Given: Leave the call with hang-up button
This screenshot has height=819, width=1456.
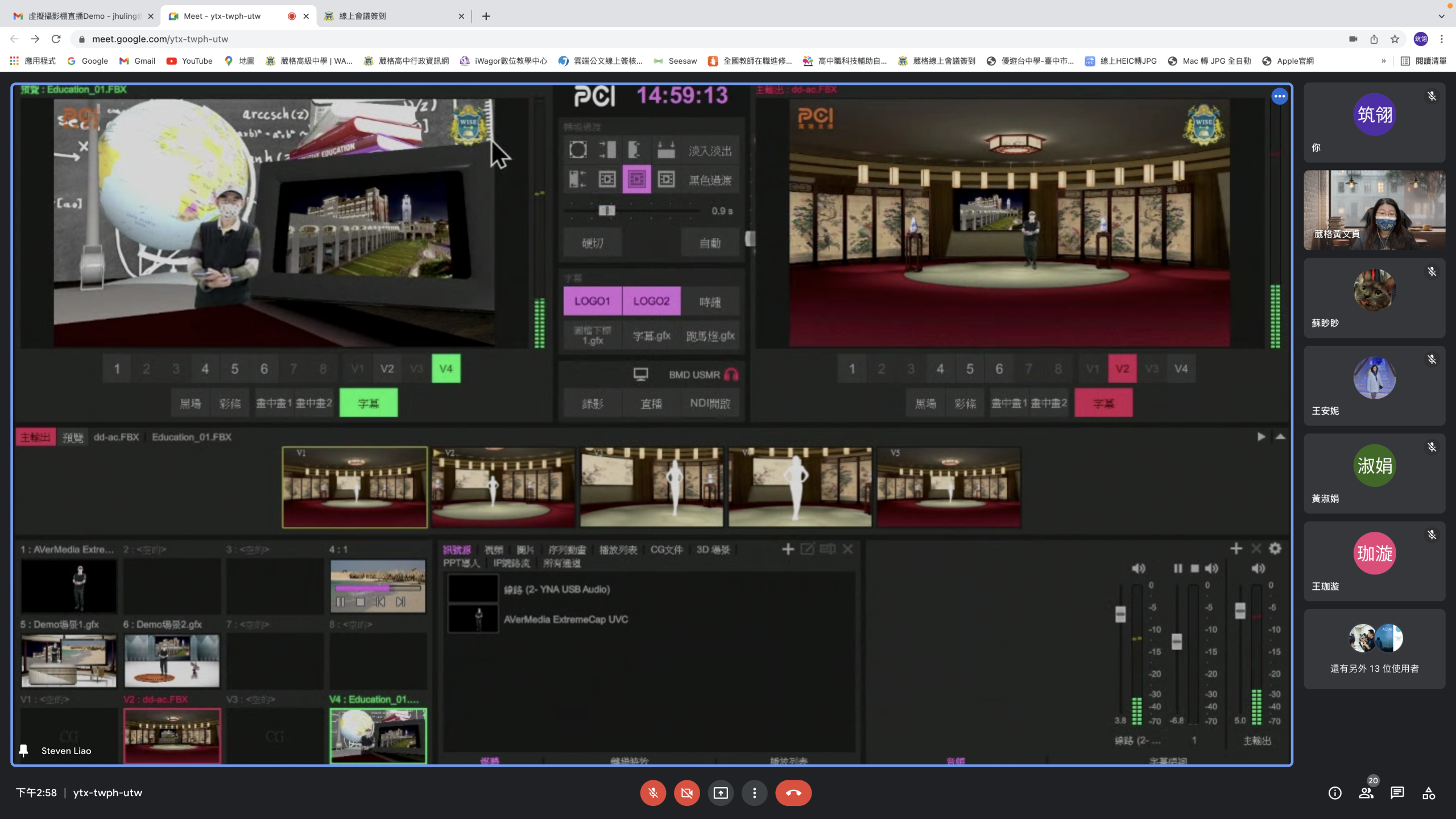Looking at the screenshot, I should click(x=793, y=793).
